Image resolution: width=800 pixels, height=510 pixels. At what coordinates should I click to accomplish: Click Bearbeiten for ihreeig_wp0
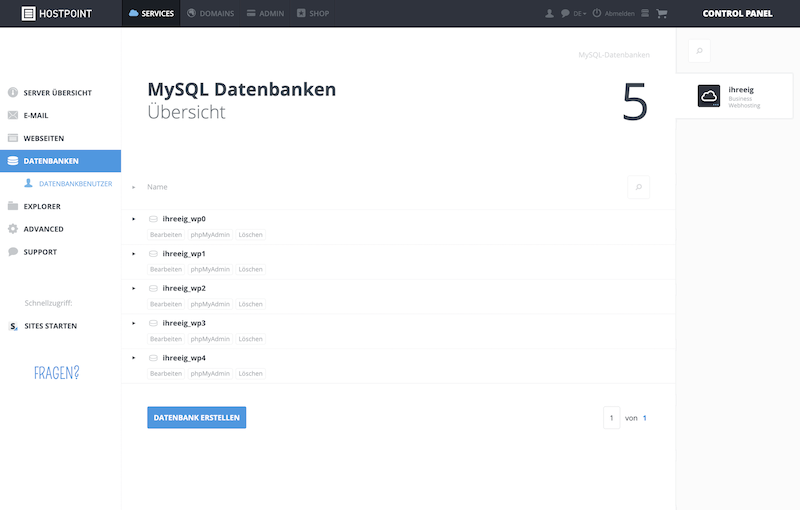coord(166,235)
